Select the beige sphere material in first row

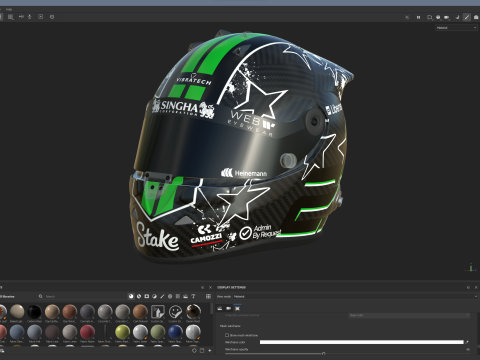click(17, 312)
